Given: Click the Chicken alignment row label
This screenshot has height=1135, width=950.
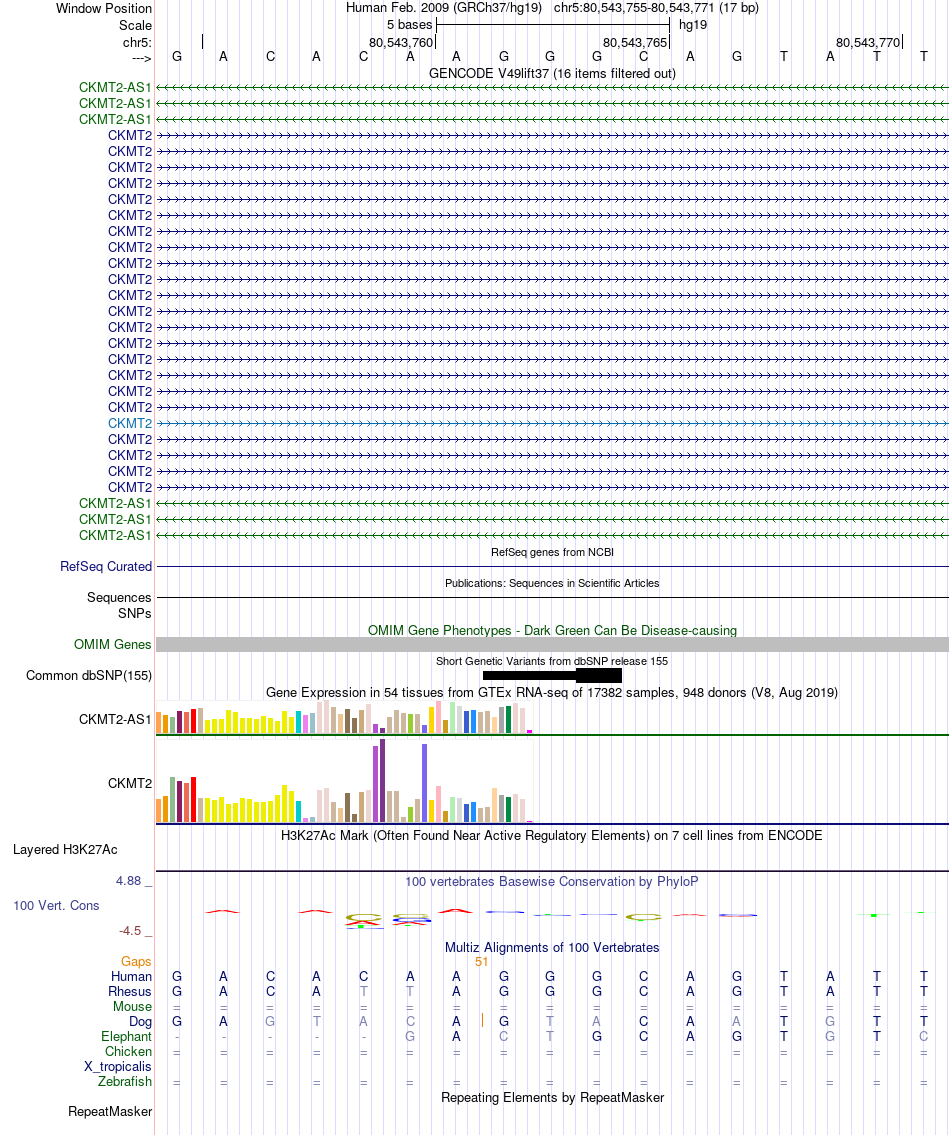Looking at the screenshot, I should pos(128,1052).
